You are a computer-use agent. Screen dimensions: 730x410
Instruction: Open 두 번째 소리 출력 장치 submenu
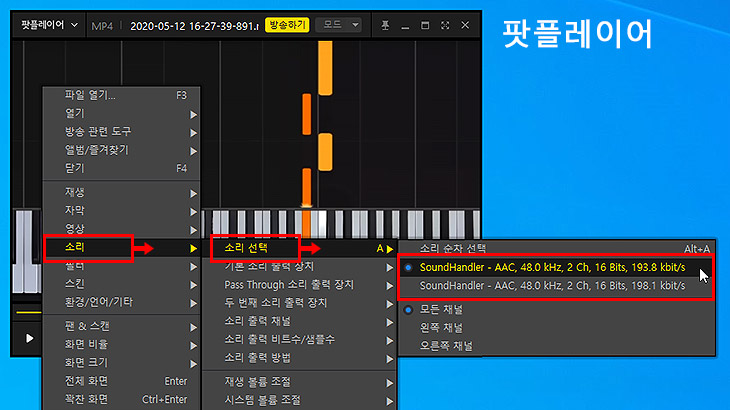pos(299,303)
